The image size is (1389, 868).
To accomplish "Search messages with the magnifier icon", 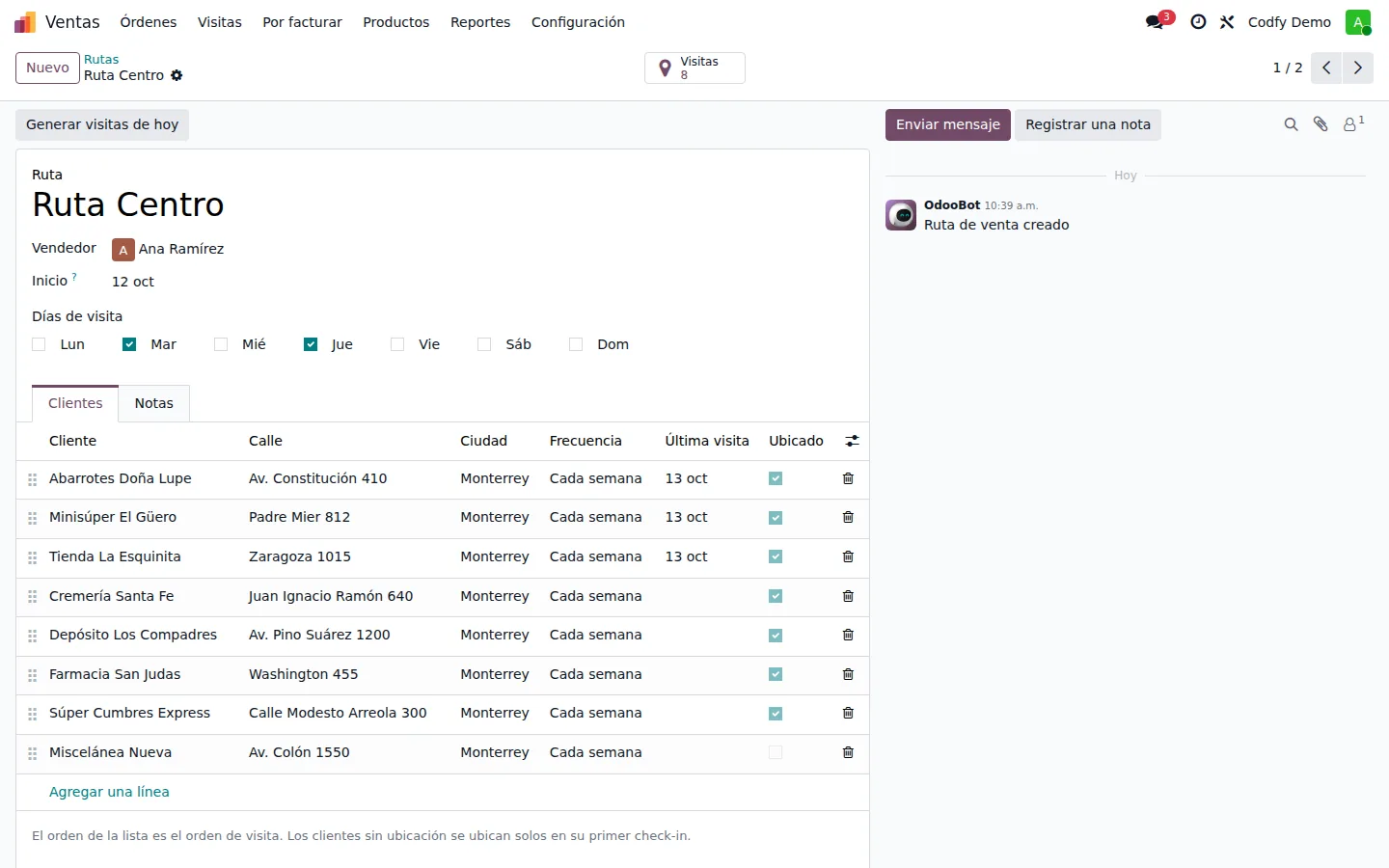I will 1291,124.
